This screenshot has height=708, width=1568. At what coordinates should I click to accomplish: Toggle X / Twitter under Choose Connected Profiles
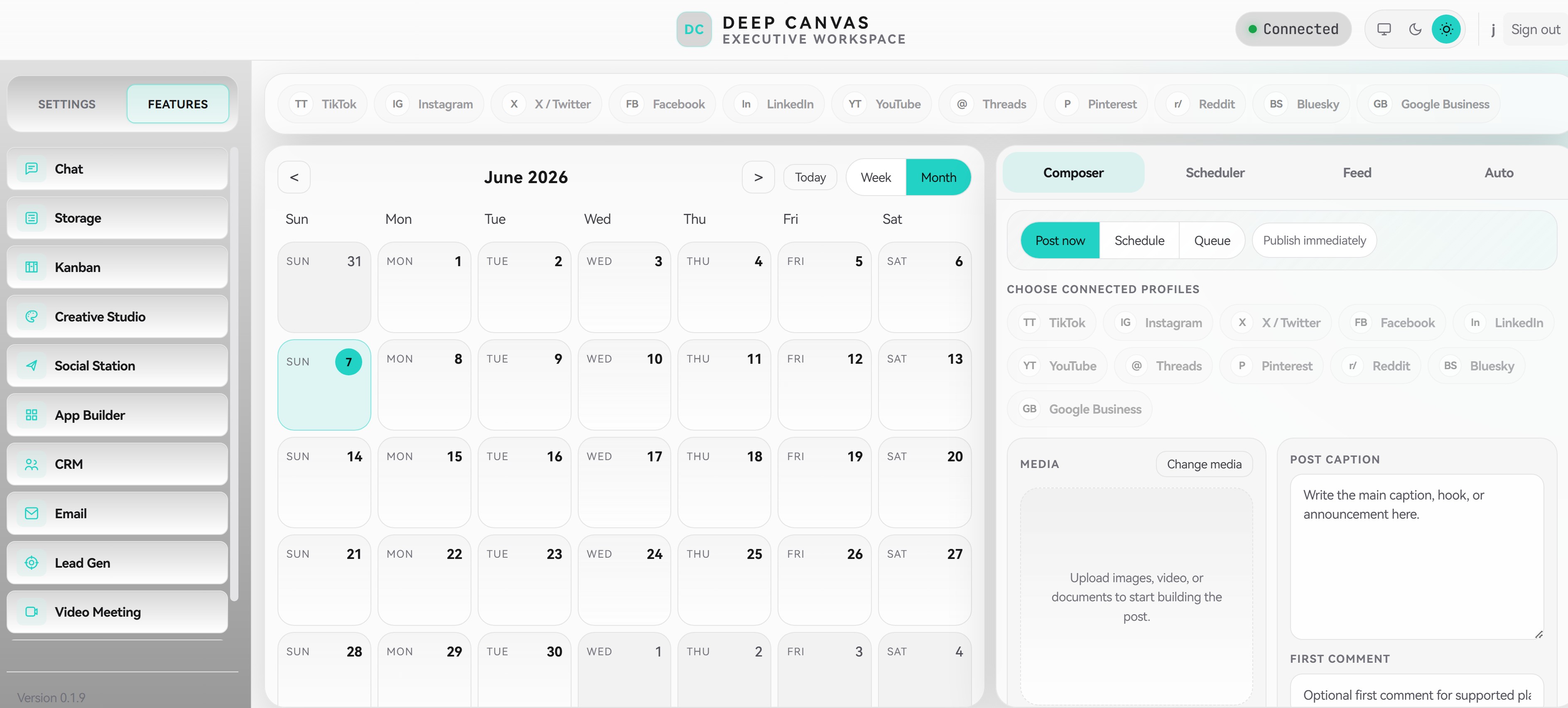click(1276, 323)
